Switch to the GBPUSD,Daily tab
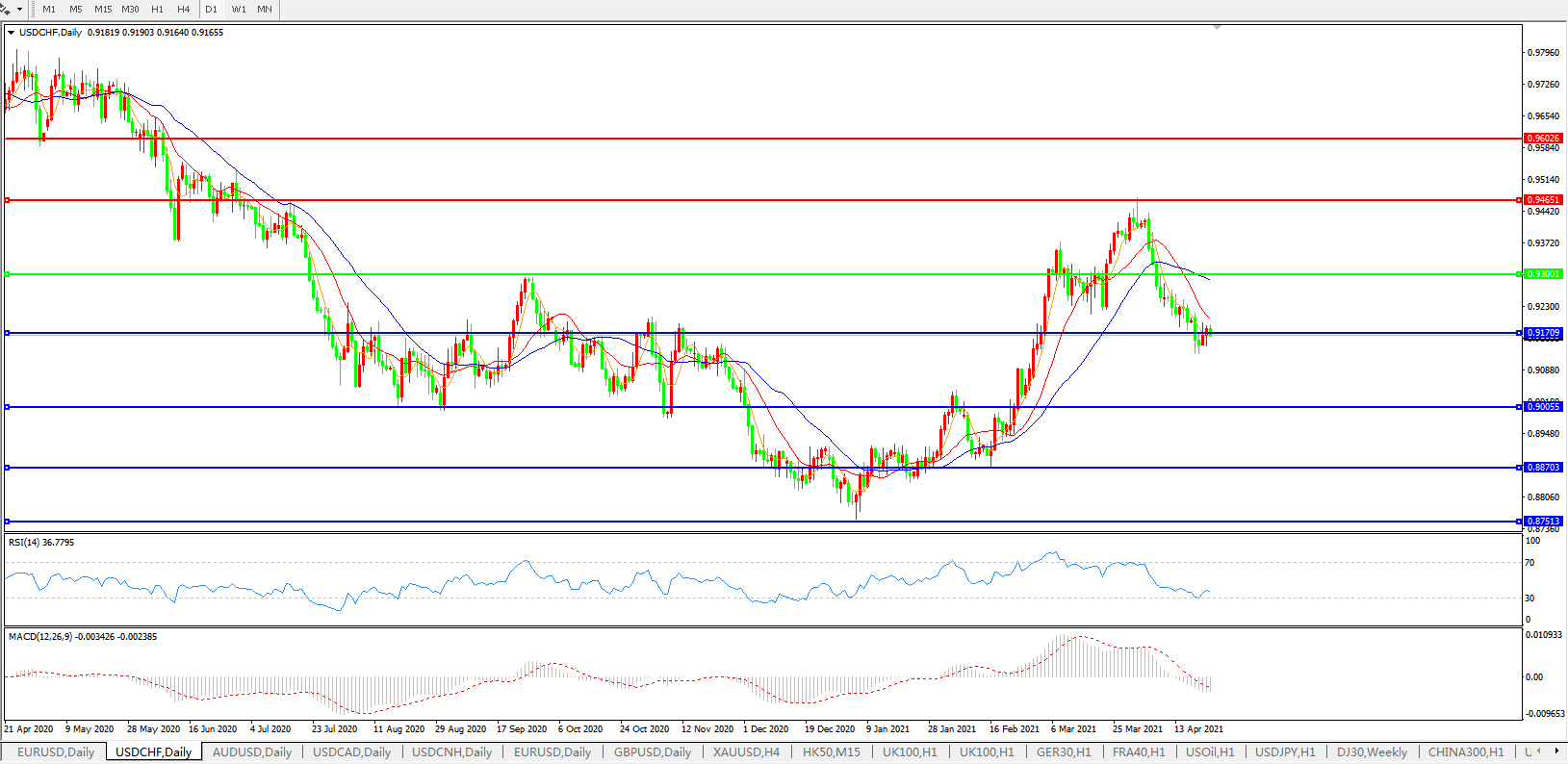1568x764 pixels. (653, 752)
